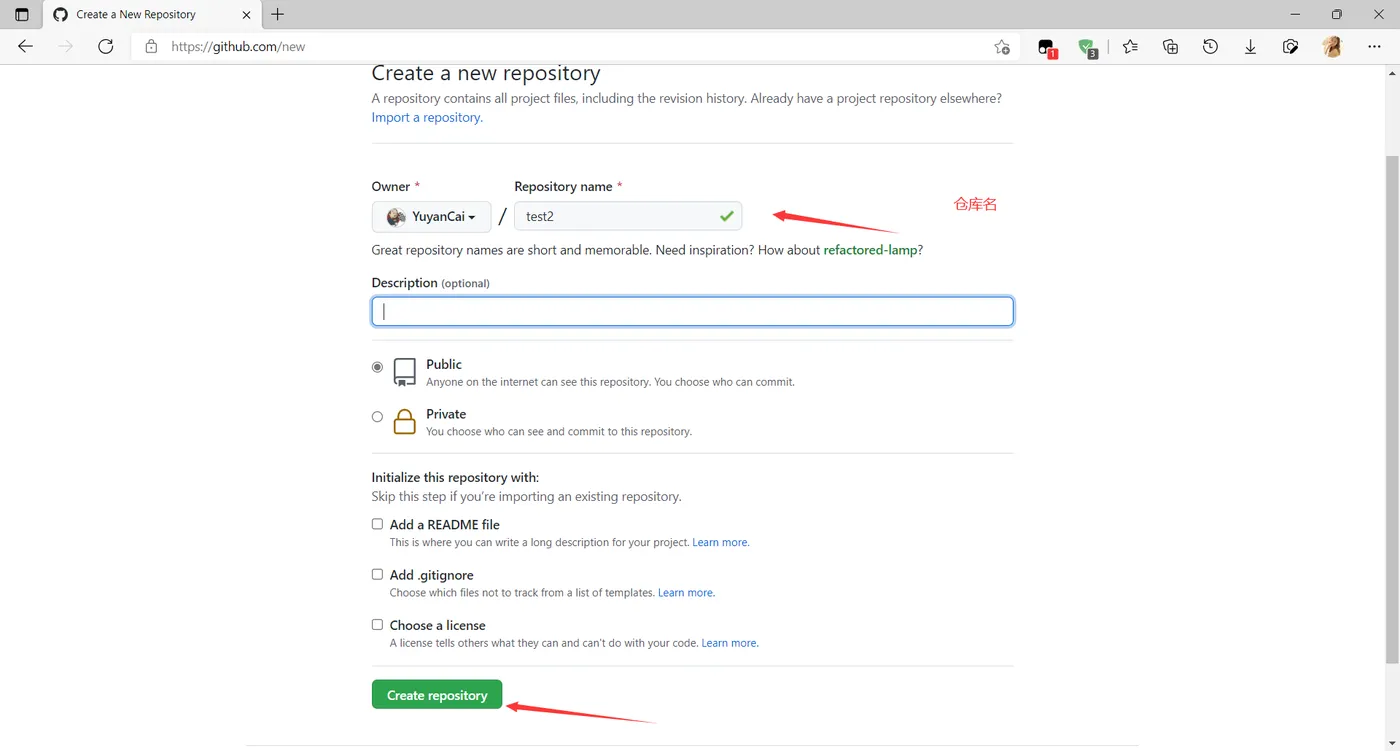The height and width of the screenshot is (751, 1400).
Task: Focus the Repository name field containing test2
Action: coord(628,217)
